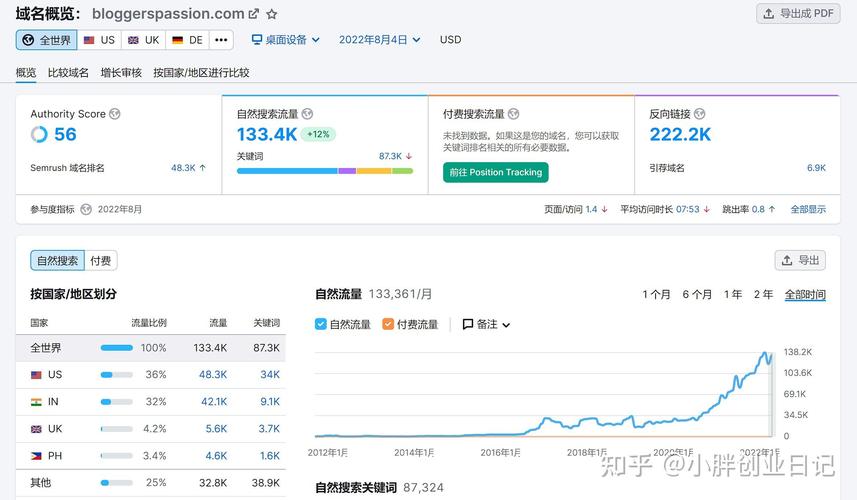Select the 6 个月 time range

697,295
